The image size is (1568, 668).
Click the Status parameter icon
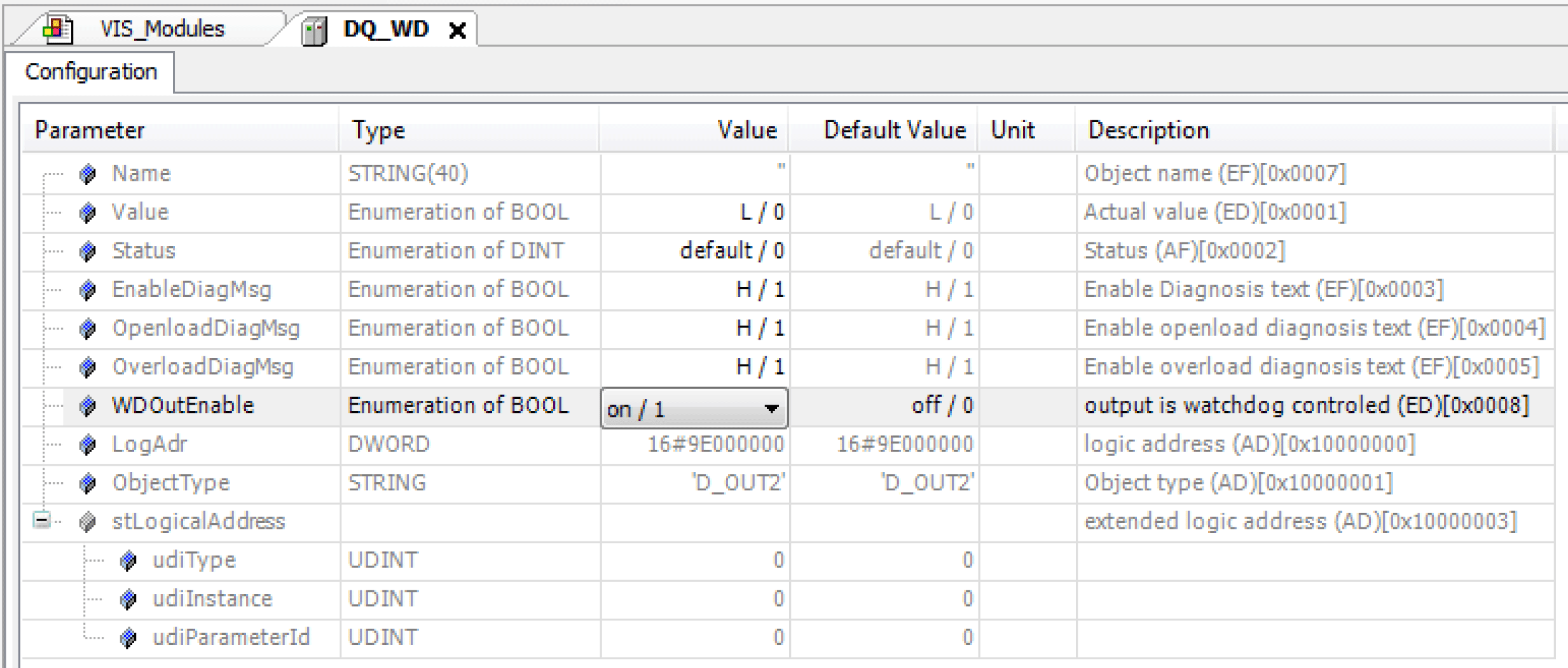pos(88,251)
